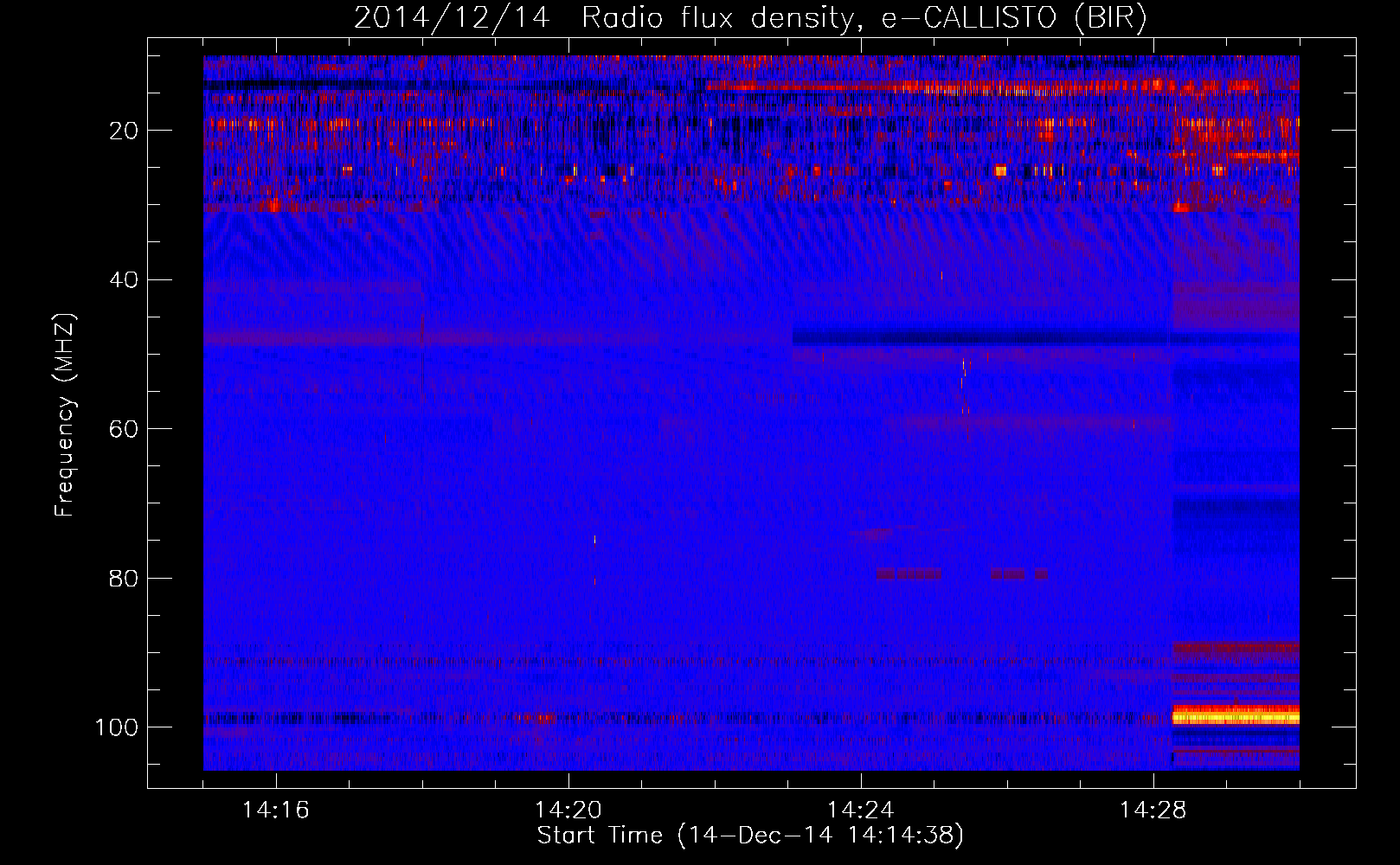This screenshot has height=865, width=1400.
Task: Click the 'Start Time (14-Dec-14 14:14:38)' axis label
Action: pos(750,836)
